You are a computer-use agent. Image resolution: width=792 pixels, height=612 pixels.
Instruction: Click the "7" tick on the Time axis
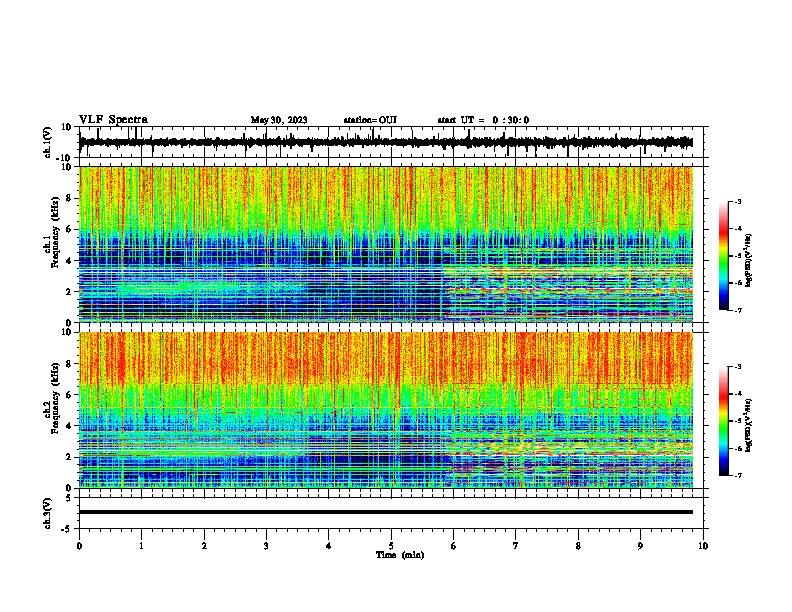tap(516, 546)
